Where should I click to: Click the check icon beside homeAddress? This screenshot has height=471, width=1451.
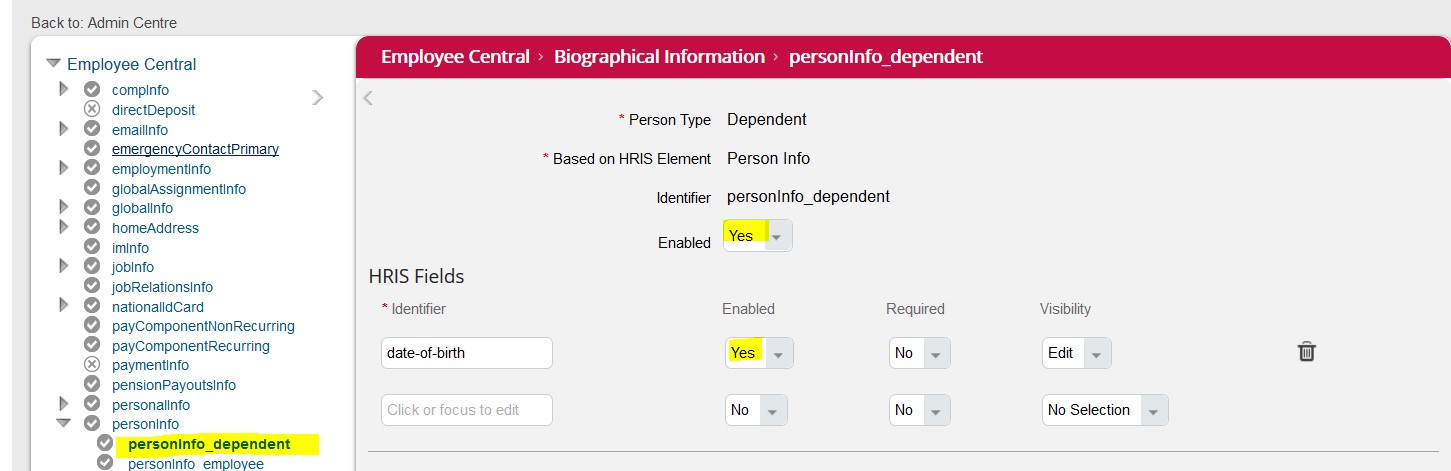pos(92,228)
